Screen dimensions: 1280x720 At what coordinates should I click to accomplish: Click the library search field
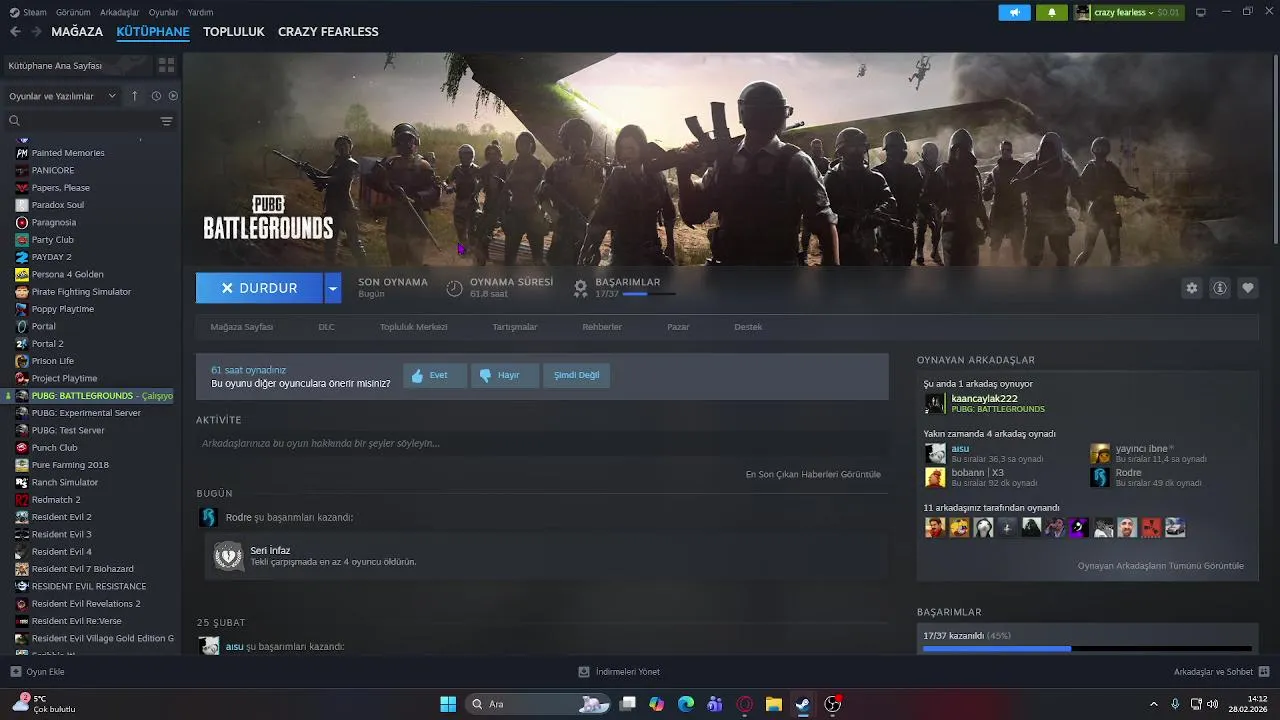pos(85,121)
